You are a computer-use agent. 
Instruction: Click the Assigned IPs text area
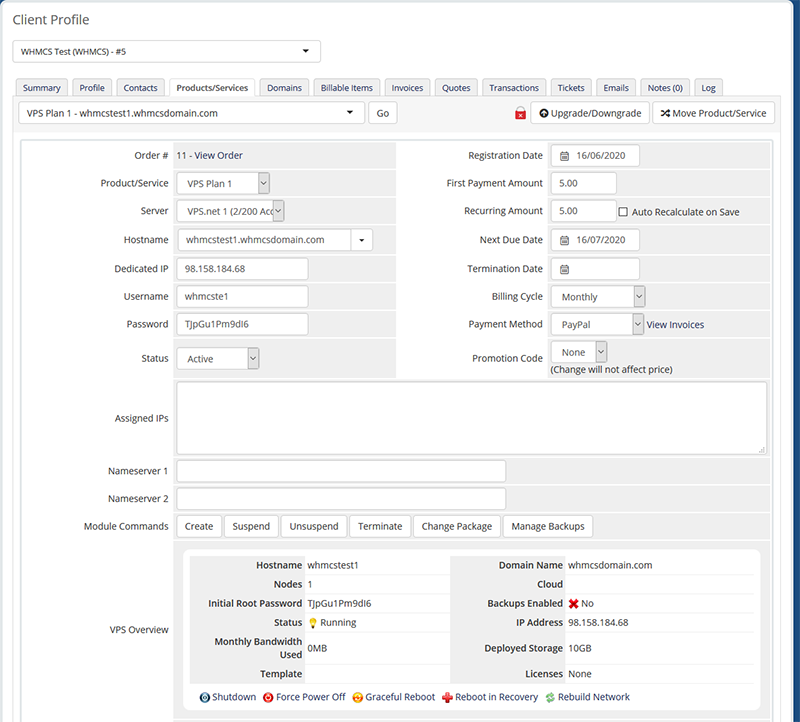471,418
